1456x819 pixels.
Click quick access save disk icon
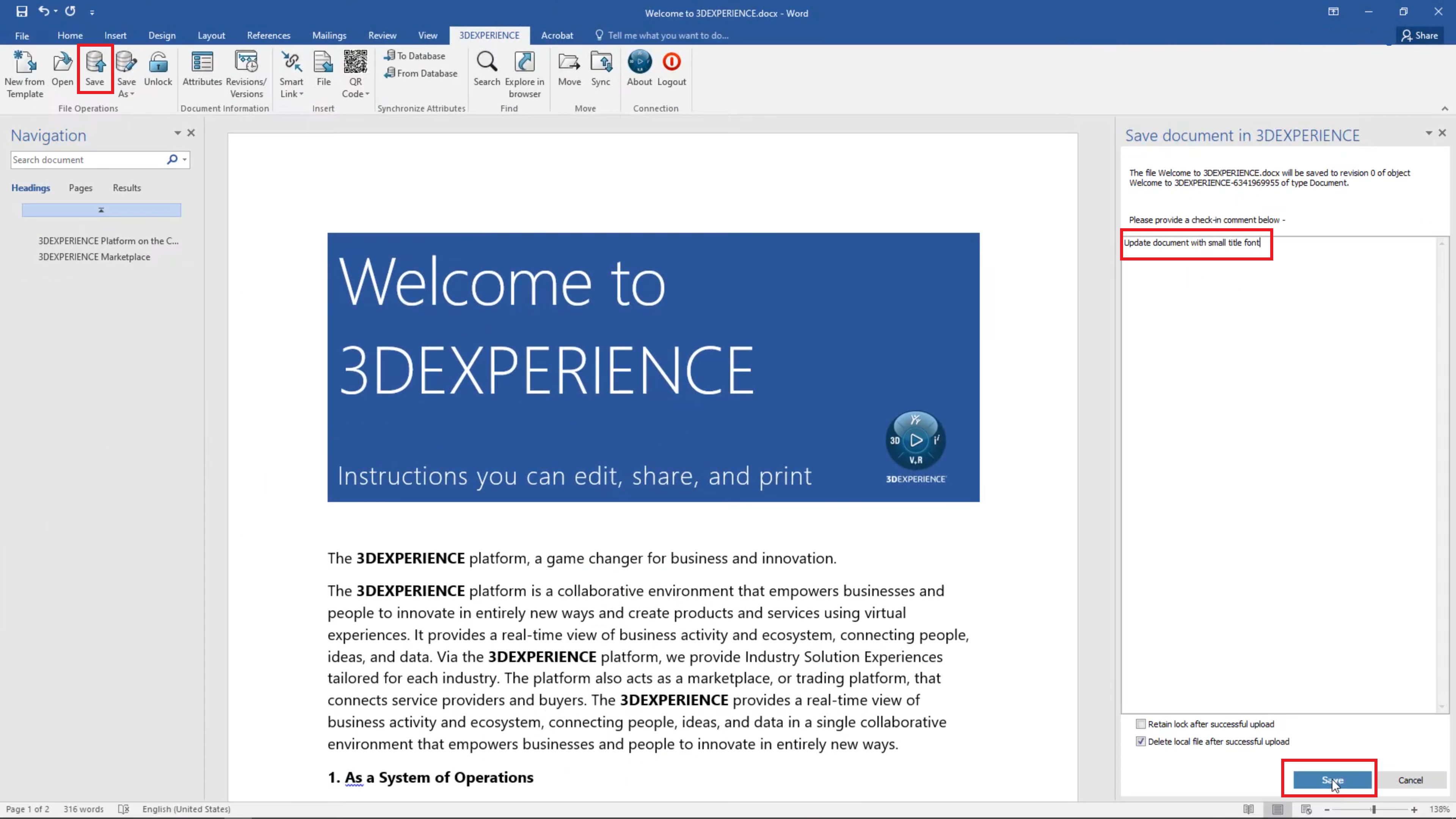point(22,11)
